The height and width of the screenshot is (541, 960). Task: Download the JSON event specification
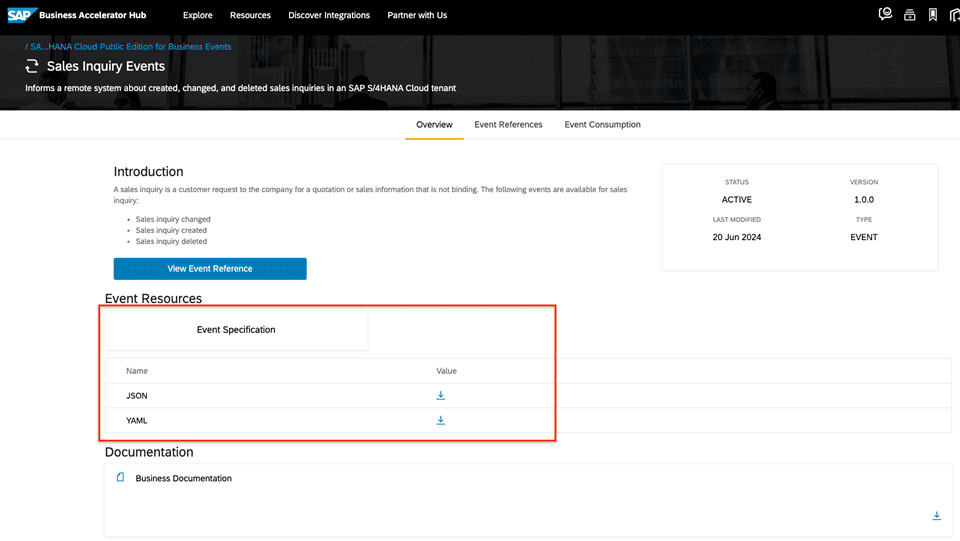pos(440,395)
